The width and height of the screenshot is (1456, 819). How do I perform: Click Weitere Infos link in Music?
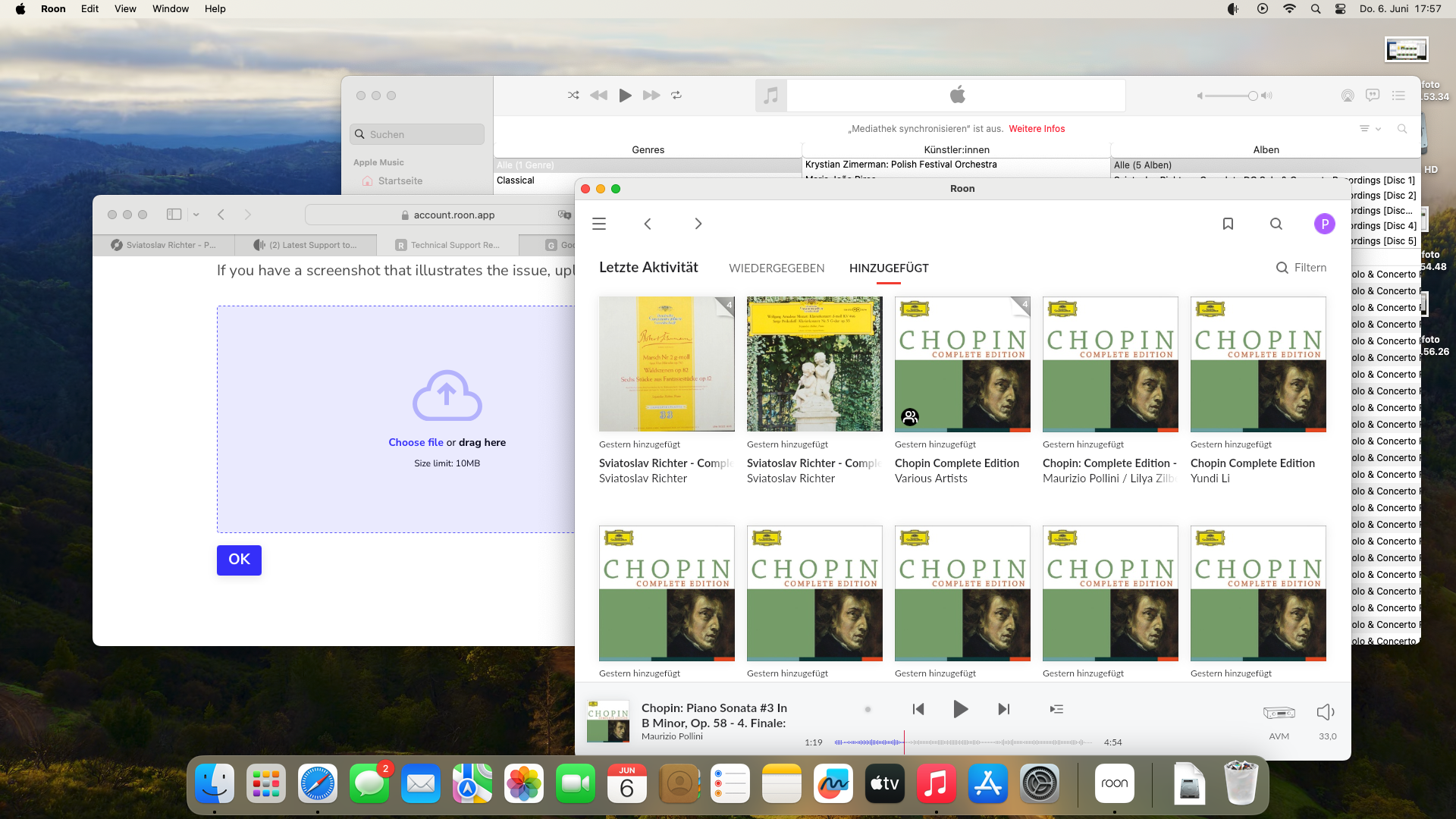tap(1037, 129)
